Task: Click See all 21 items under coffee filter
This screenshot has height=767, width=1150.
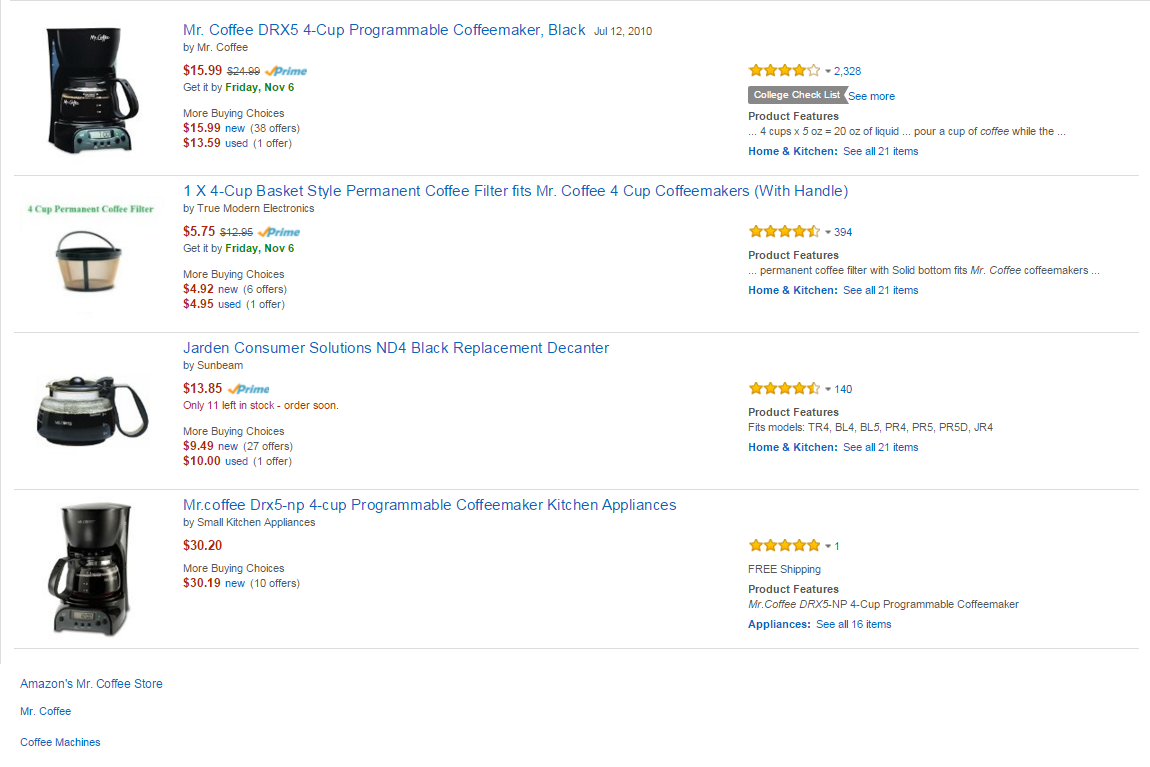Action: tap(880, 290)
